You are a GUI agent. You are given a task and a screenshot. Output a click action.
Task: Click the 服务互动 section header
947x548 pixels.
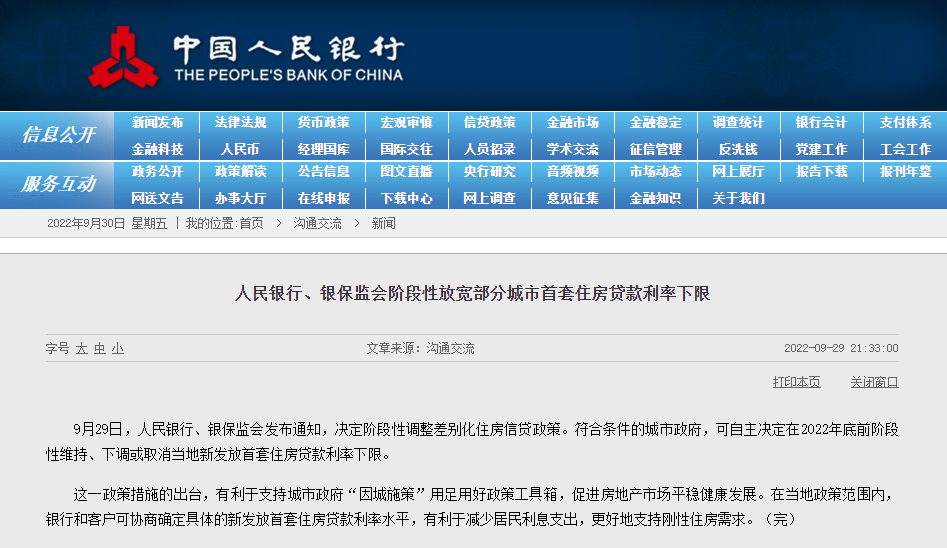(58, 184)
